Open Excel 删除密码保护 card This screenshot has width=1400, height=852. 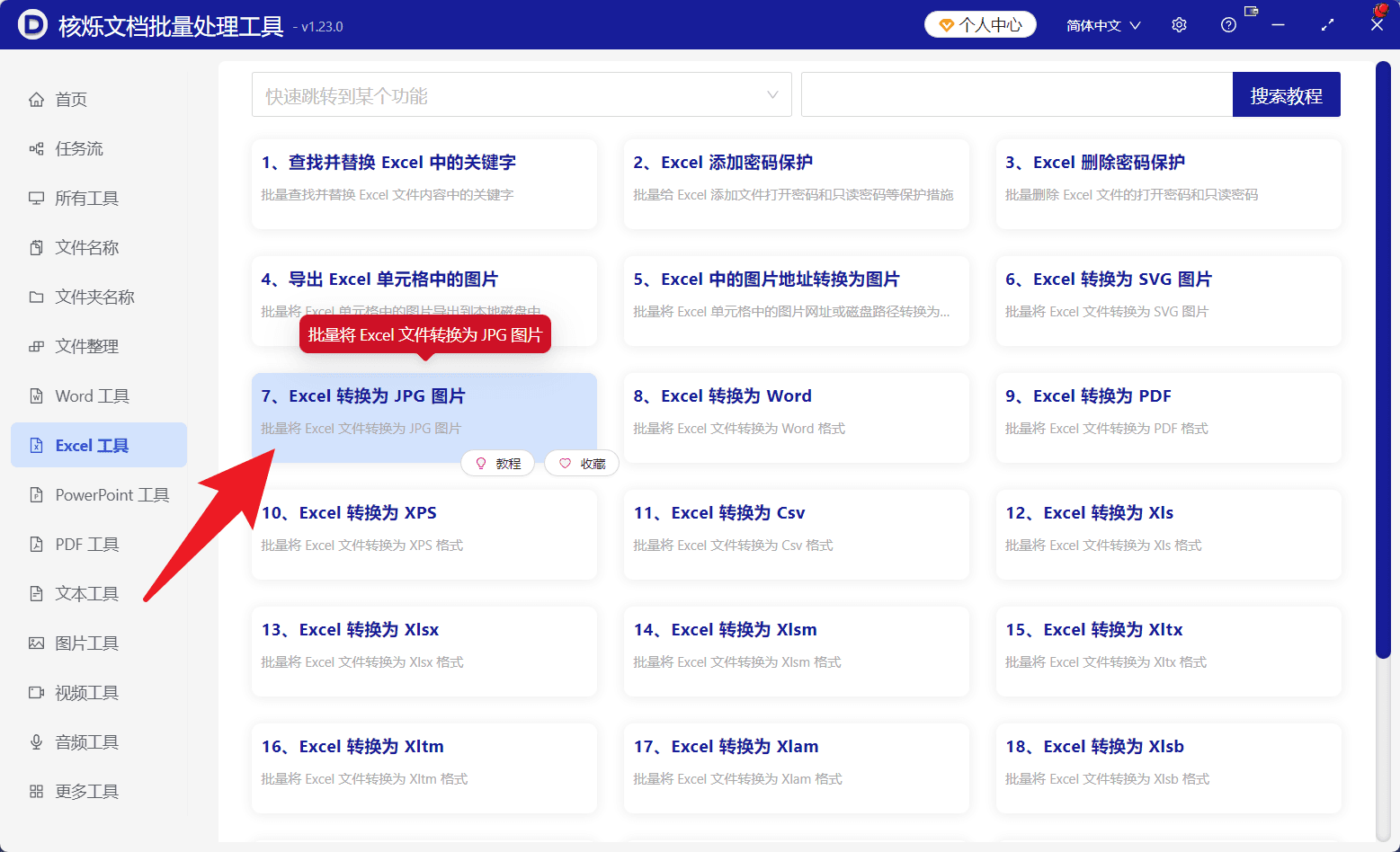[1169, 184]
